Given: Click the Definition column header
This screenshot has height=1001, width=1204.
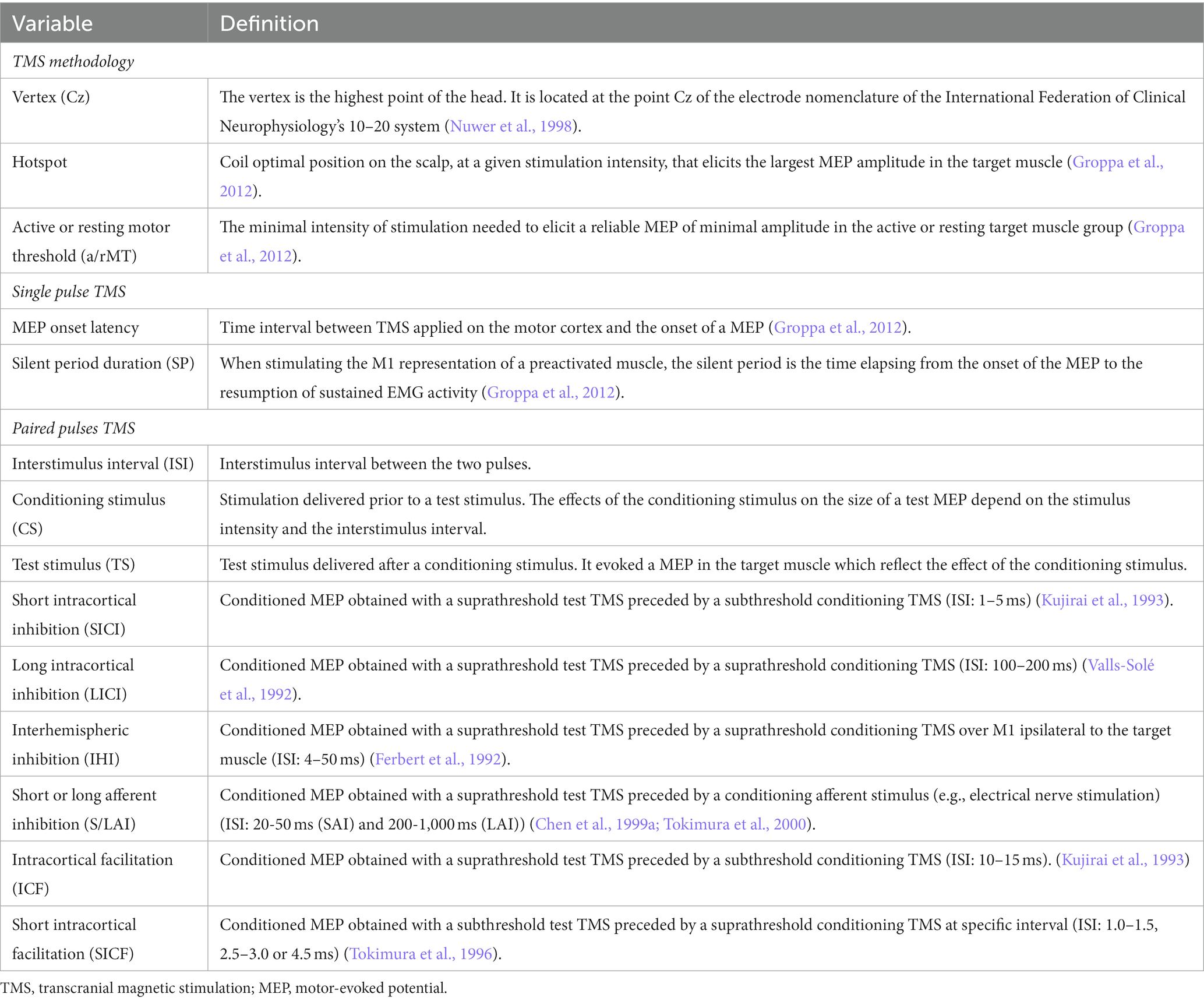Looking at the screenshot, I should click(705, 23).
